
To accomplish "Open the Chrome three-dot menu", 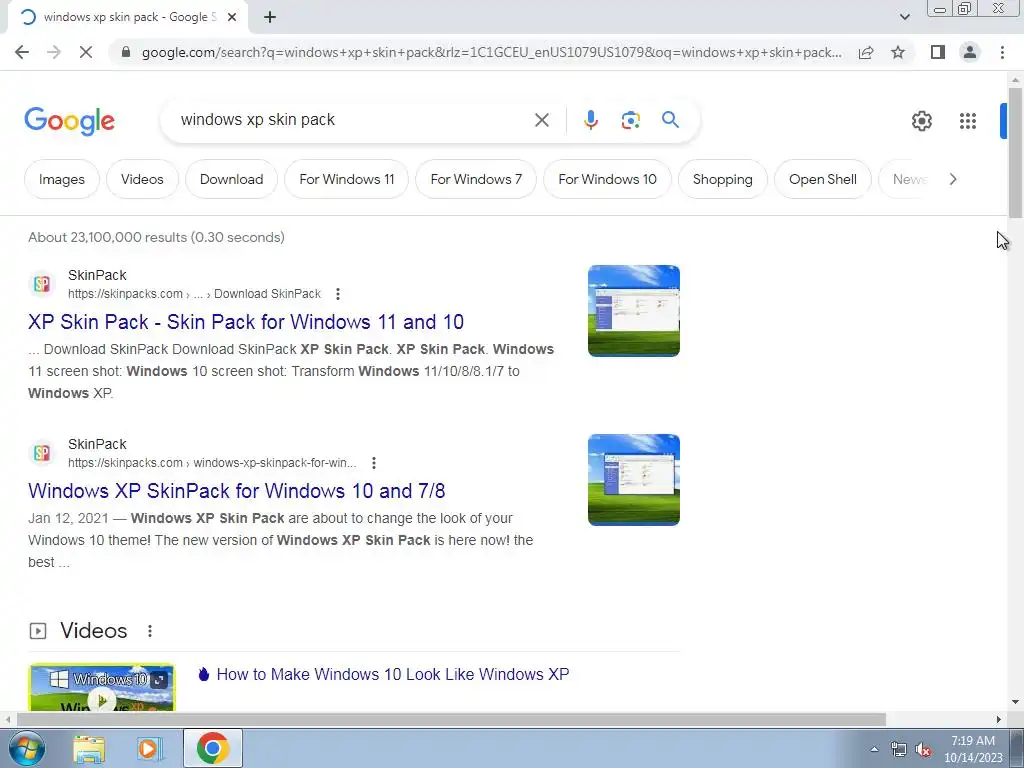I will point(1002,52).
